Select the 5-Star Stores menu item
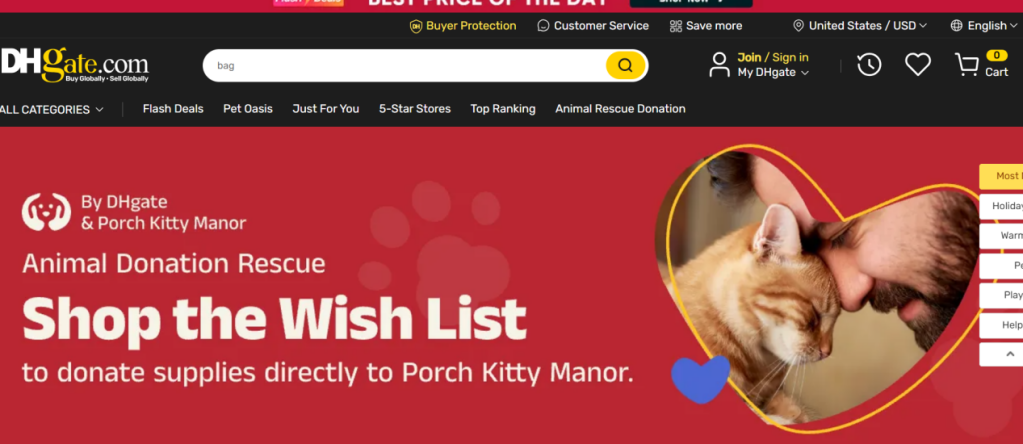Screen dimensions: 1023x444 [x=415, y=109]
